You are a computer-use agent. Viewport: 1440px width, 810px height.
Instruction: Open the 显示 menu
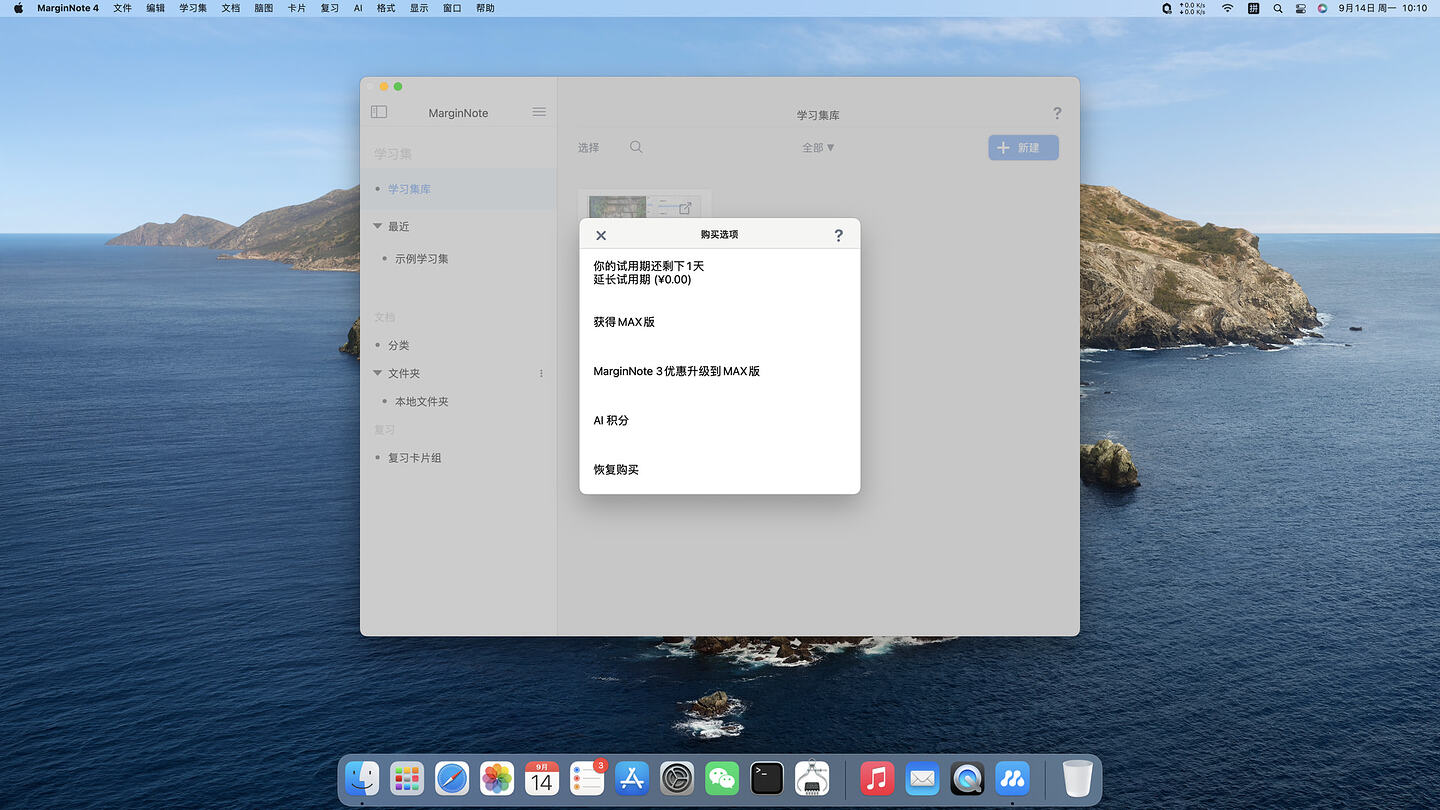click(419, 8)
